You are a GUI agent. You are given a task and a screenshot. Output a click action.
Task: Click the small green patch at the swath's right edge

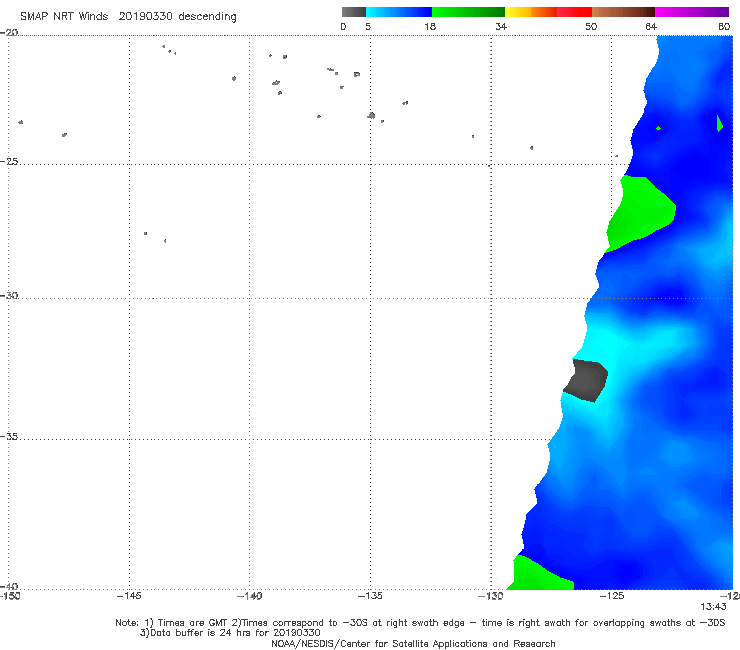pos(719,123)
